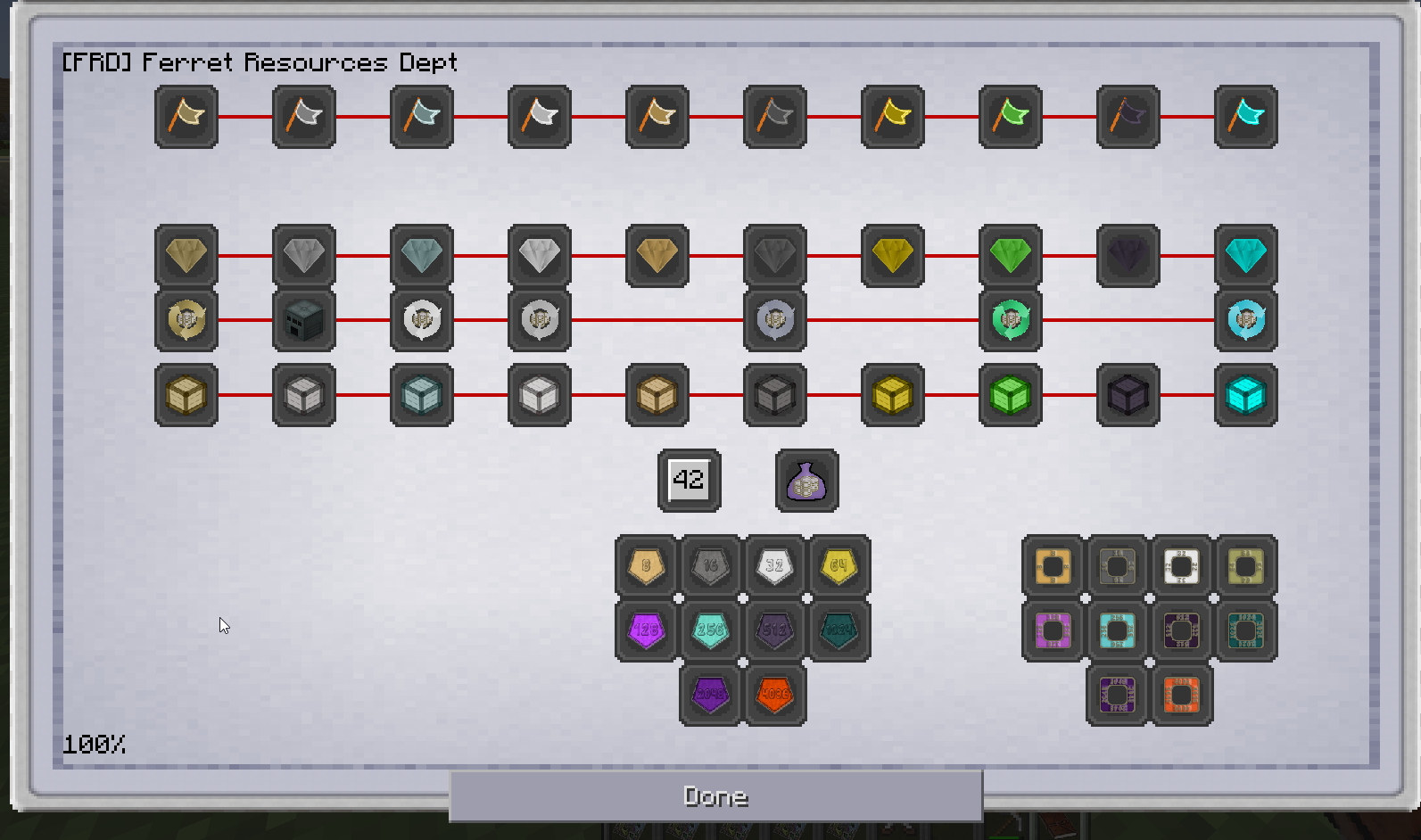Click the orange pentagon labeled 4096
This screenshot has width=1421, height=840.
point(775,695)
